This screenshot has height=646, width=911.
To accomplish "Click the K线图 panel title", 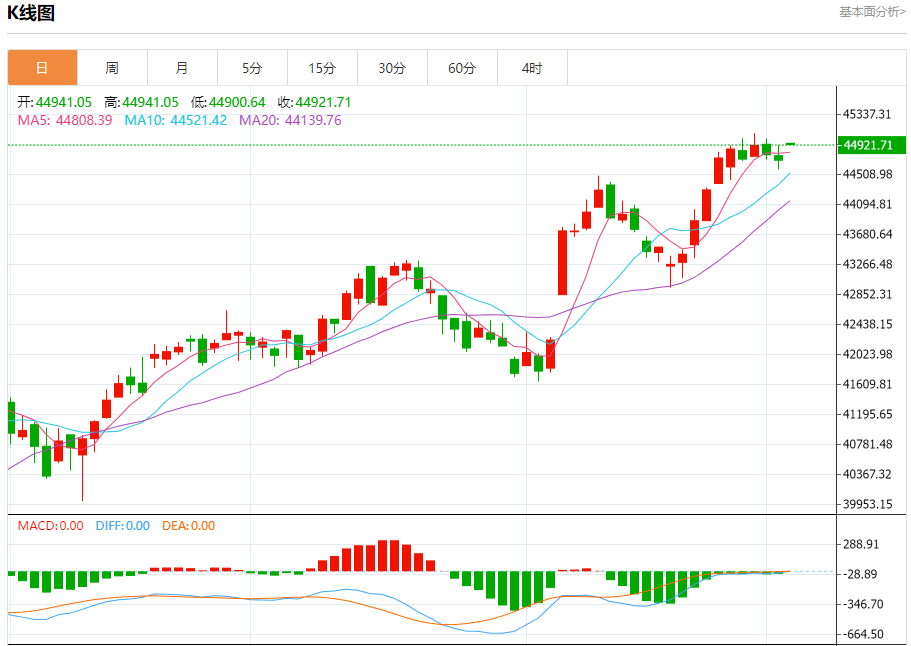I will tap(31, 13).
